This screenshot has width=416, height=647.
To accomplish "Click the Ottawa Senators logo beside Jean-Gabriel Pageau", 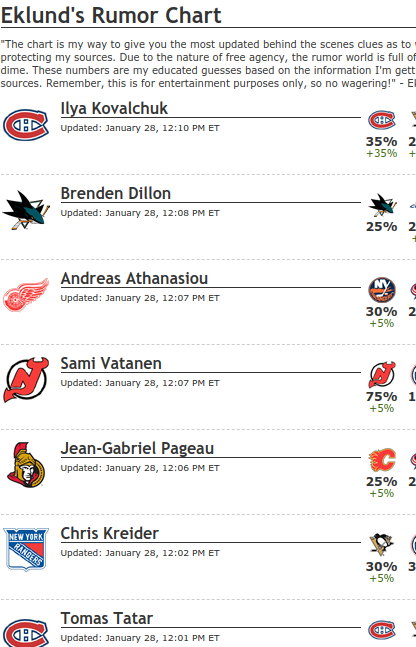I will tap(26, 465).
